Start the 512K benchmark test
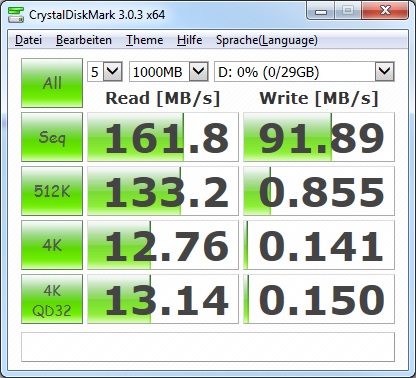 coord(52,191)
